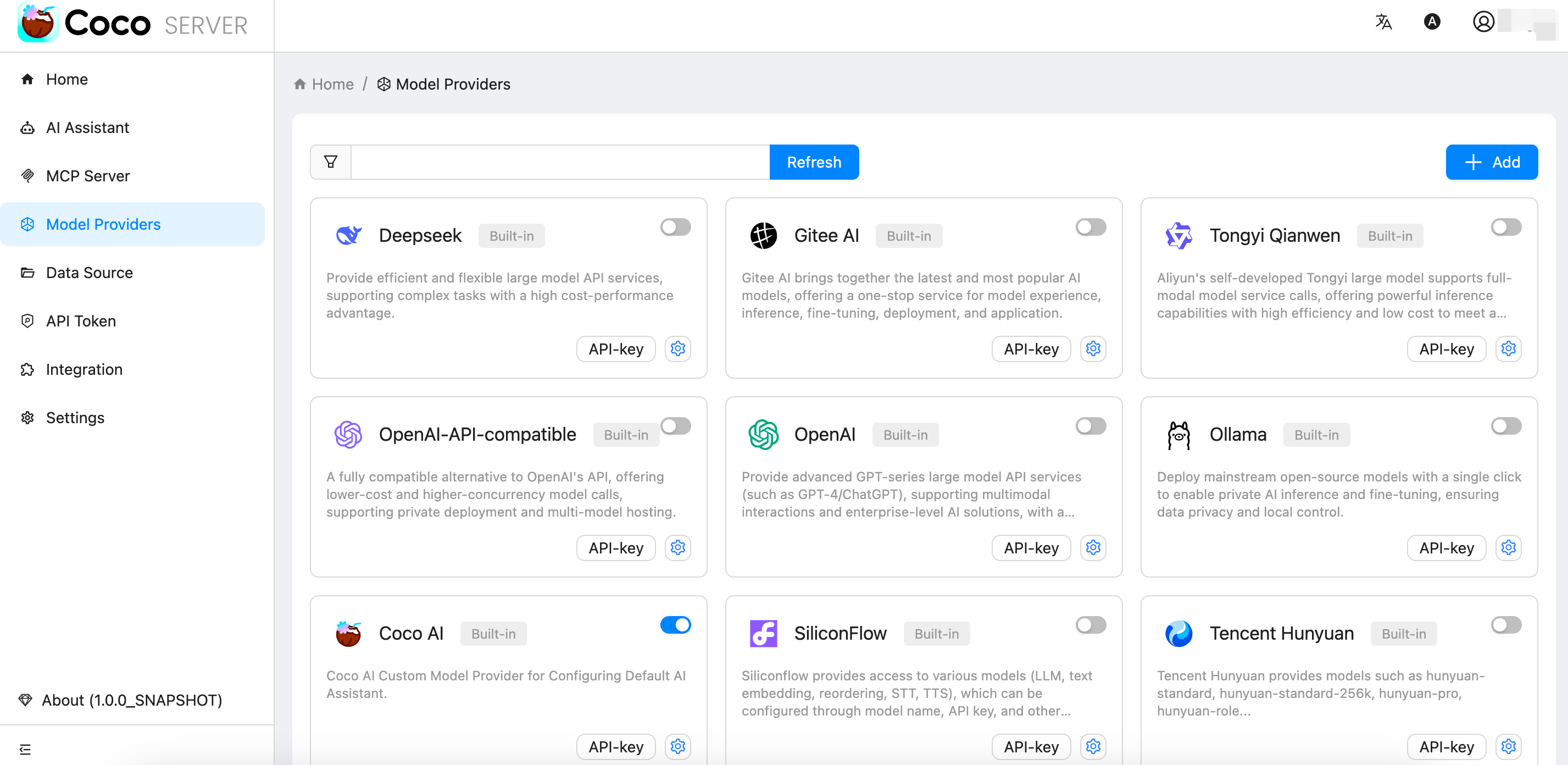Click the Deepseek 'Built-in' tag

click(x=511, y=236)
